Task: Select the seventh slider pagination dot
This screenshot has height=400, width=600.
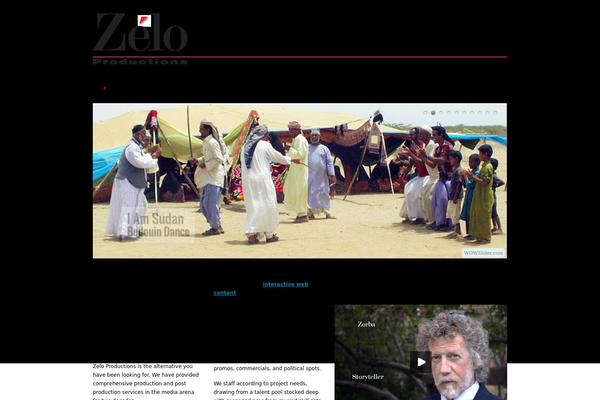Action: tap(472, 113)
